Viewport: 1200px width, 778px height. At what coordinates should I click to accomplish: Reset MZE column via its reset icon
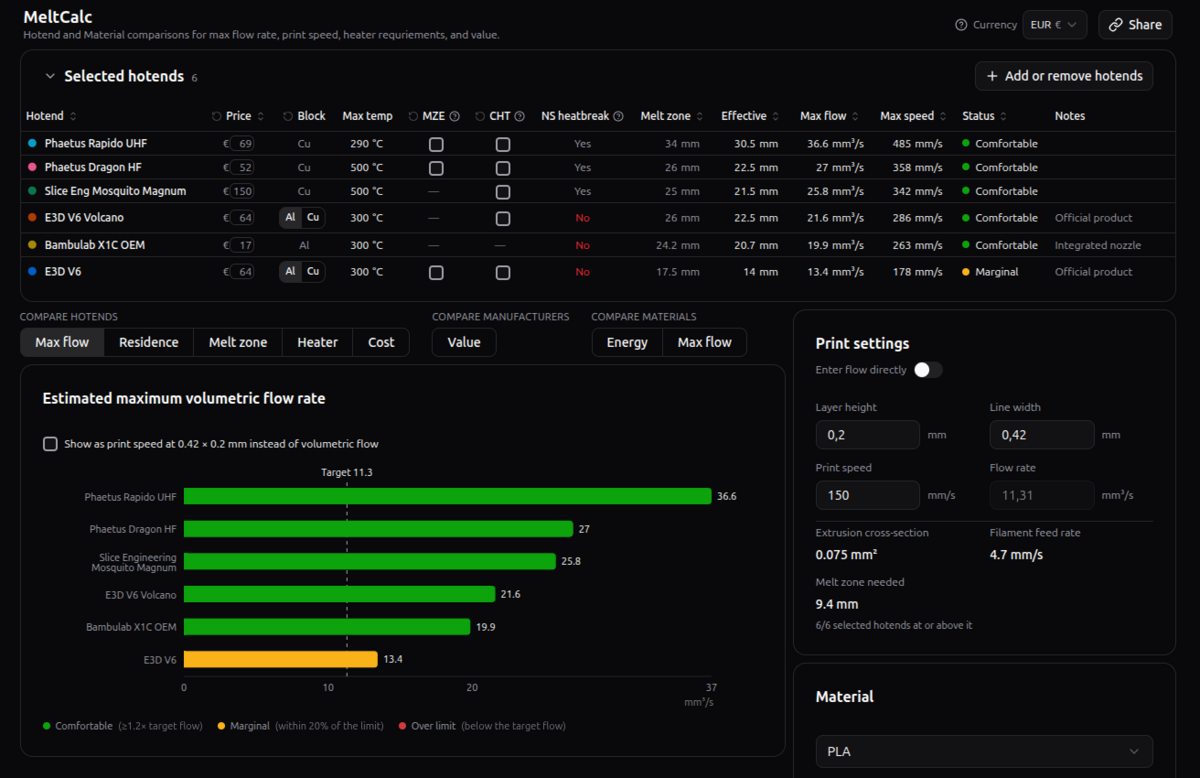[x=413, y=117]
